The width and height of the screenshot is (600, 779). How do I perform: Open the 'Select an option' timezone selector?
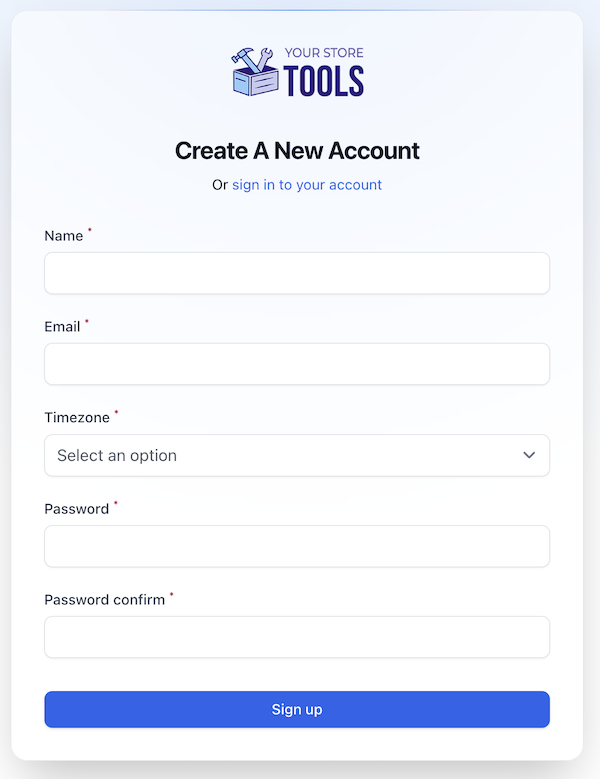(297, 456)
